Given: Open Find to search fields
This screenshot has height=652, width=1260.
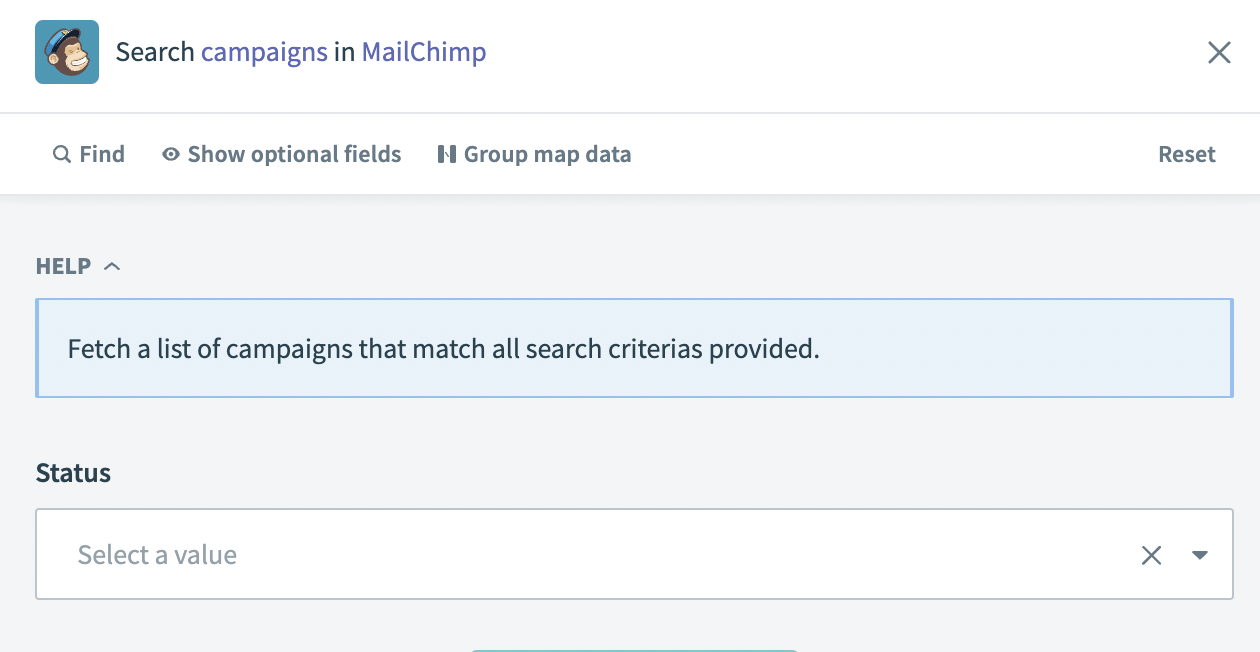Looking at the screenshot, I should (88, 153).
